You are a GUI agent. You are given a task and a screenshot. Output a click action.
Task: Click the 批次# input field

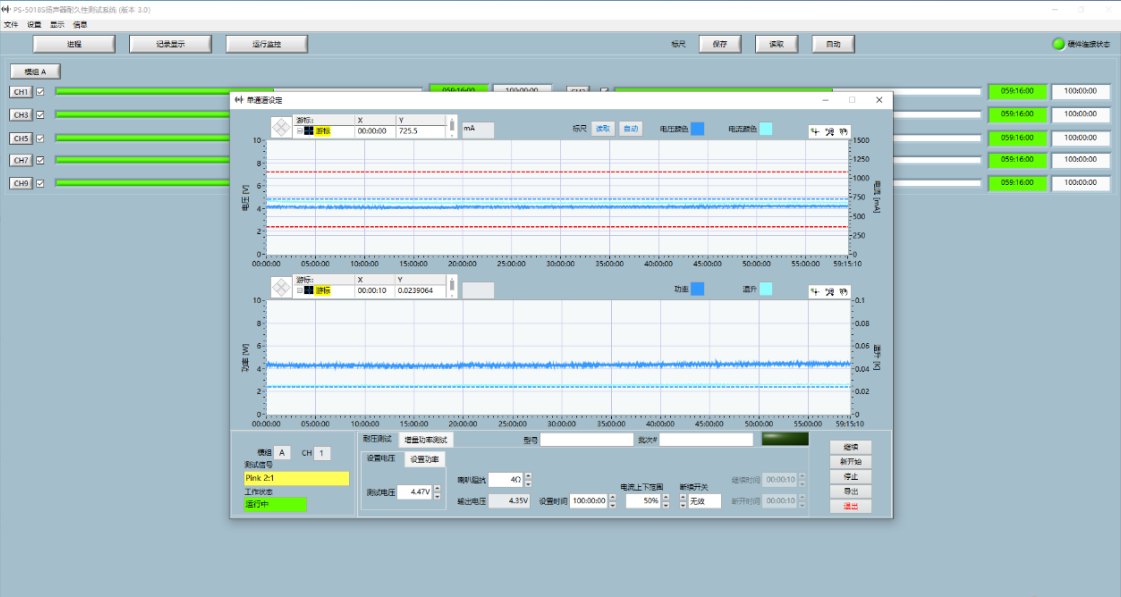[x=706, y=440]
